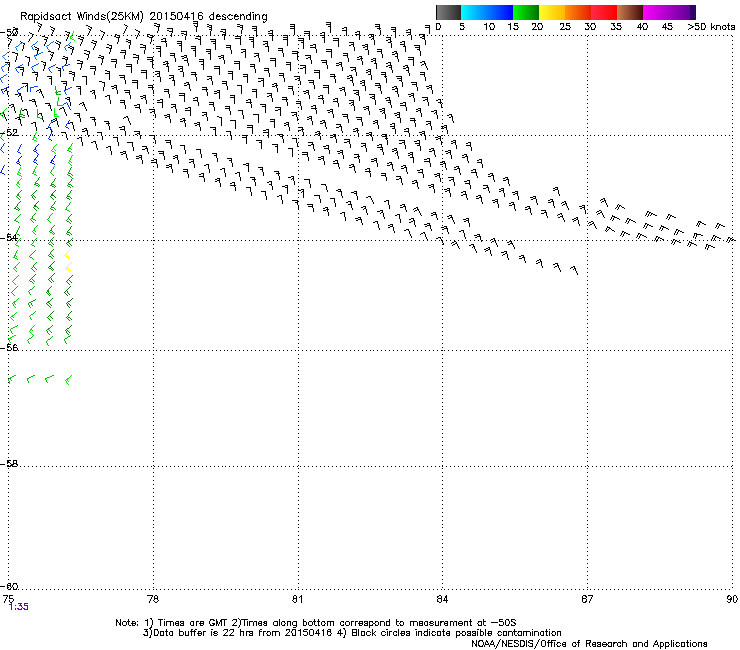Click the leftmost isolated green barb below -56
The width and height of the screenshot is (740, 650).
12,379
